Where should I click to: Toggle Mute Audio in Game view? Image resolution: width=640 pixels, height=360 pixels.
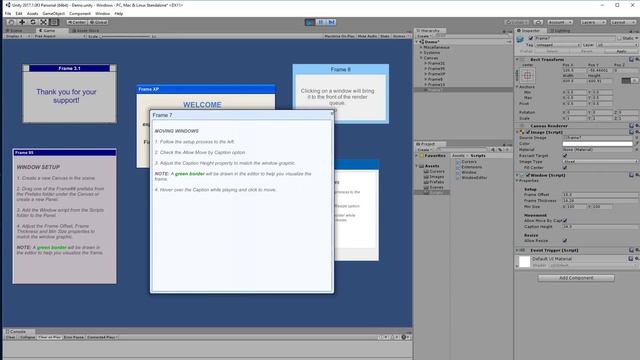point(367,36)
